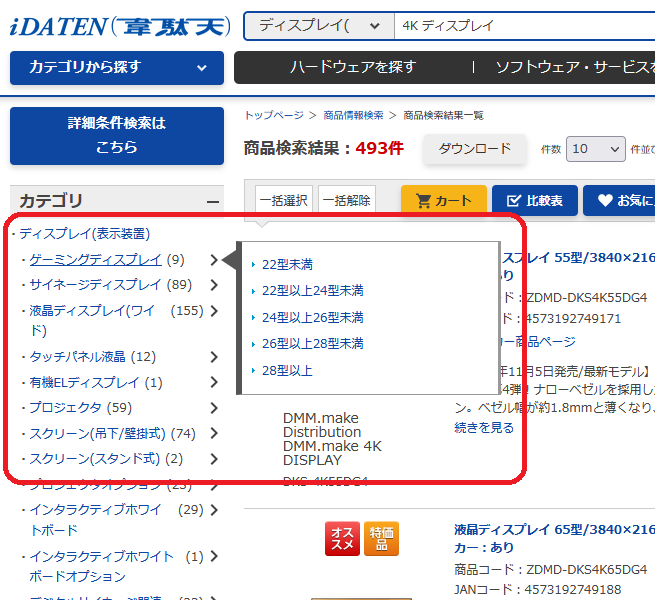Open the ディスプレイ search category dropdown
This screenshot has height=600, width=655.
tap(318, 26)
